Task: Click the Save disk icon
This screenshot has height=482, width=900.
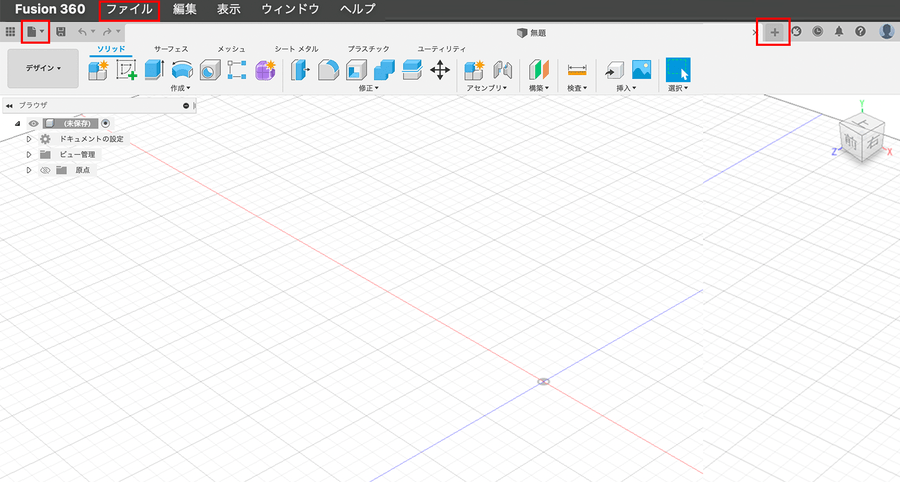Action: (61, 32)
